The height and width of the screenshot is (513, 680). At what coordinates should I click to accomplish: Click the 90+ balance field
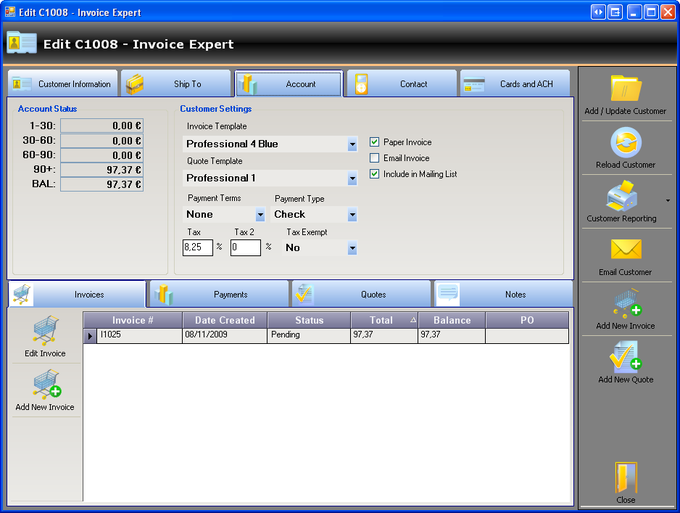pos(102,170)
